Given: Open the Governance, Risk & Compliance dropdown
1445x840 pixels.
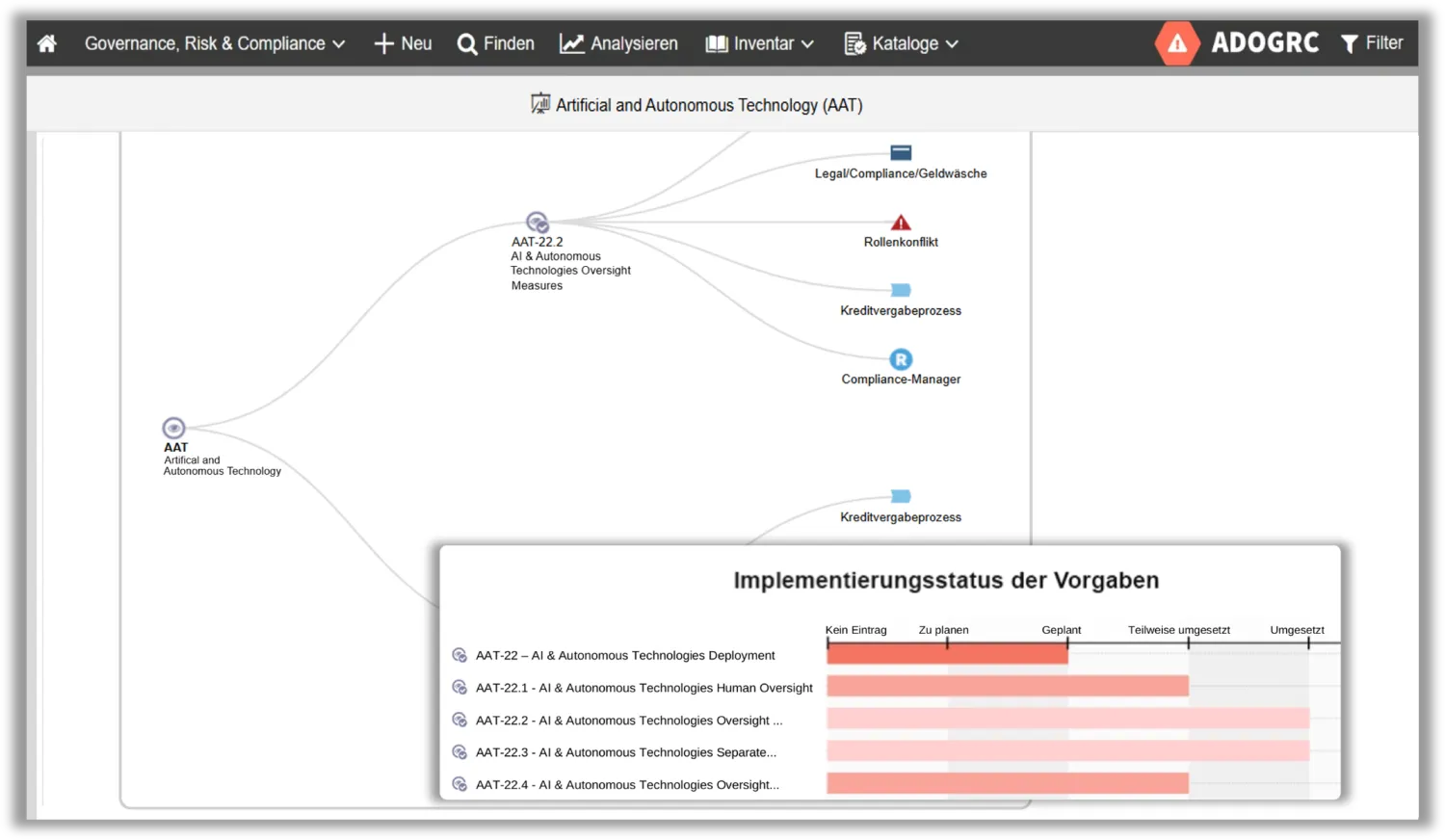Looking at the screenshot, I should pos(214,43).
